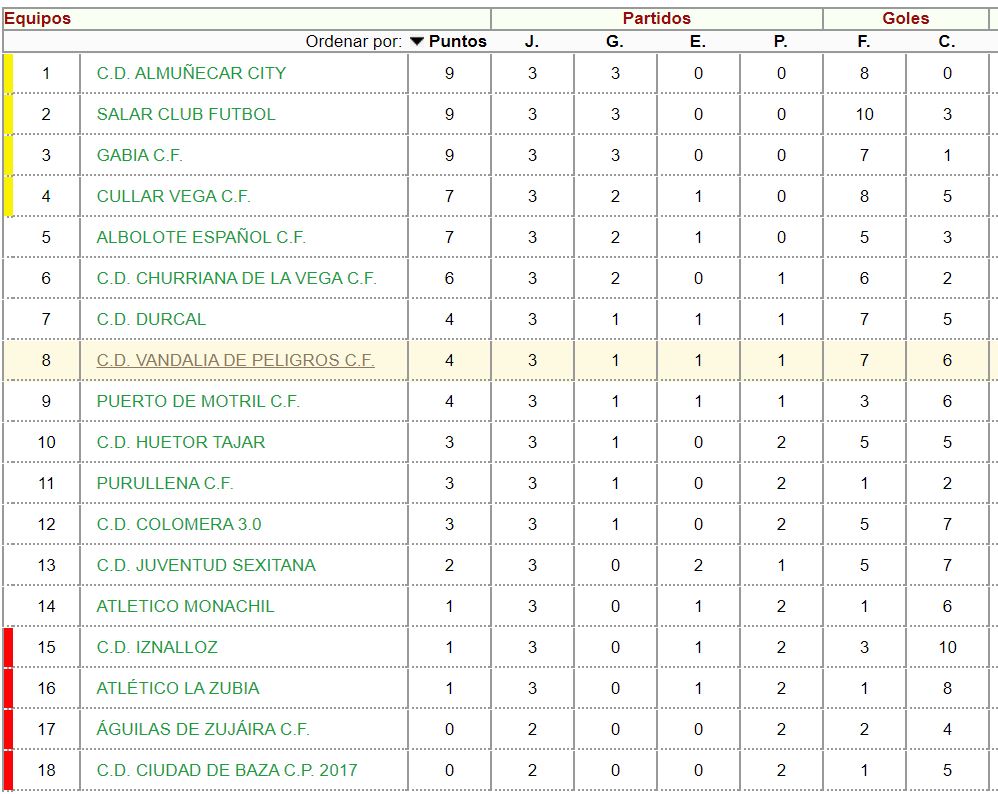
Task: Sort by P. losses column header
Action: pyautogui.click(x=781, y=41)
